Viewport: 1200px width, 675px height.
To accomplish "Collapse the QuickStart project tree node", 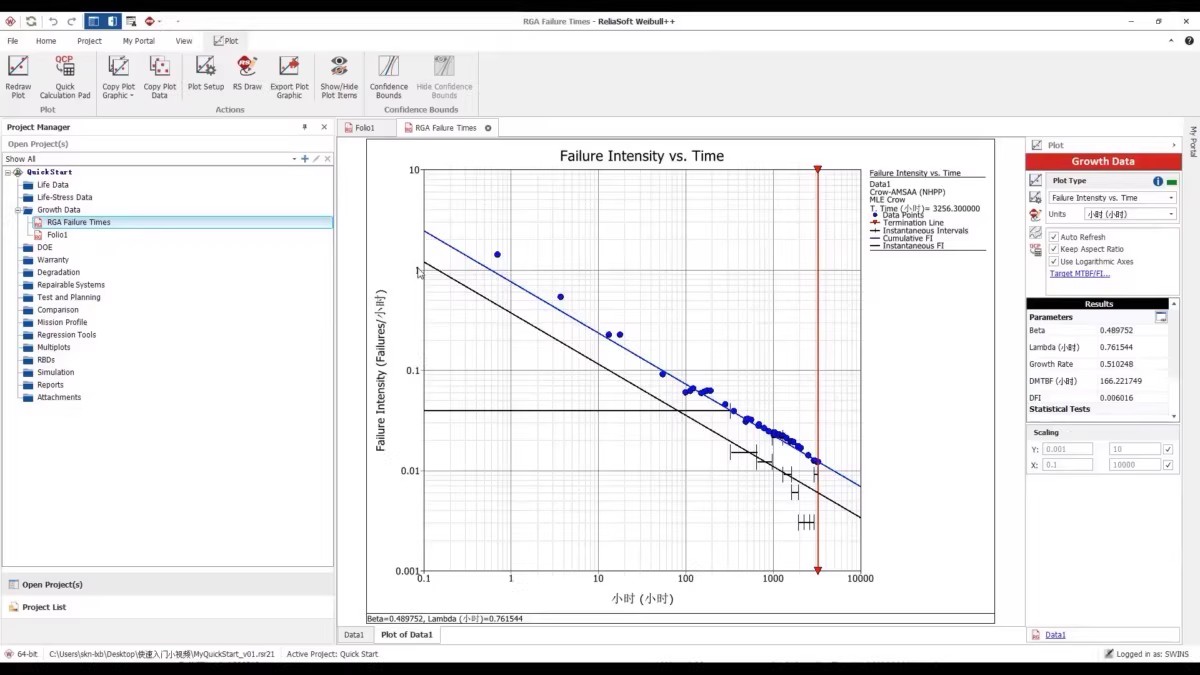I will 8,172.
